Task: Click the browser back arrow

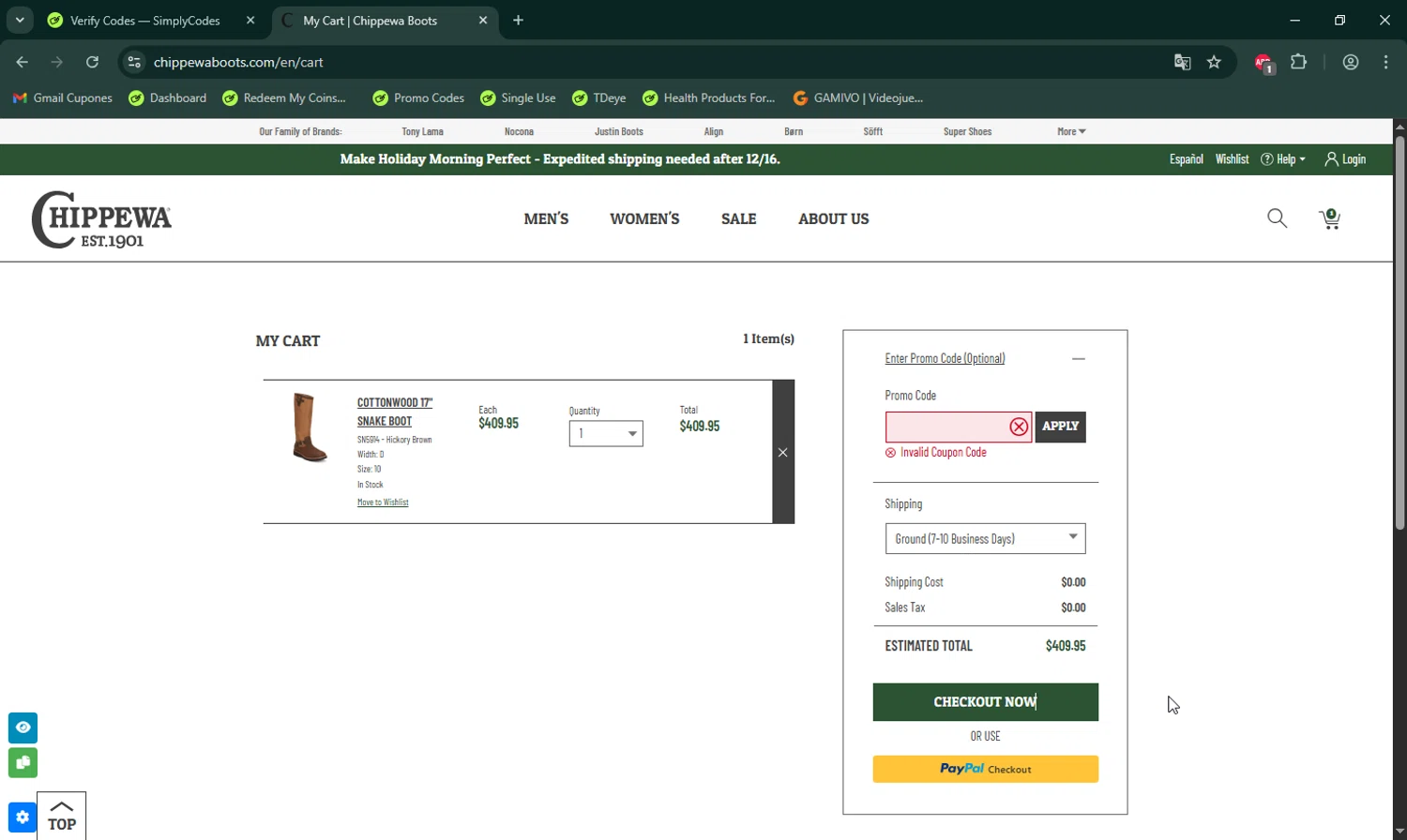Action: coord(23,62)
